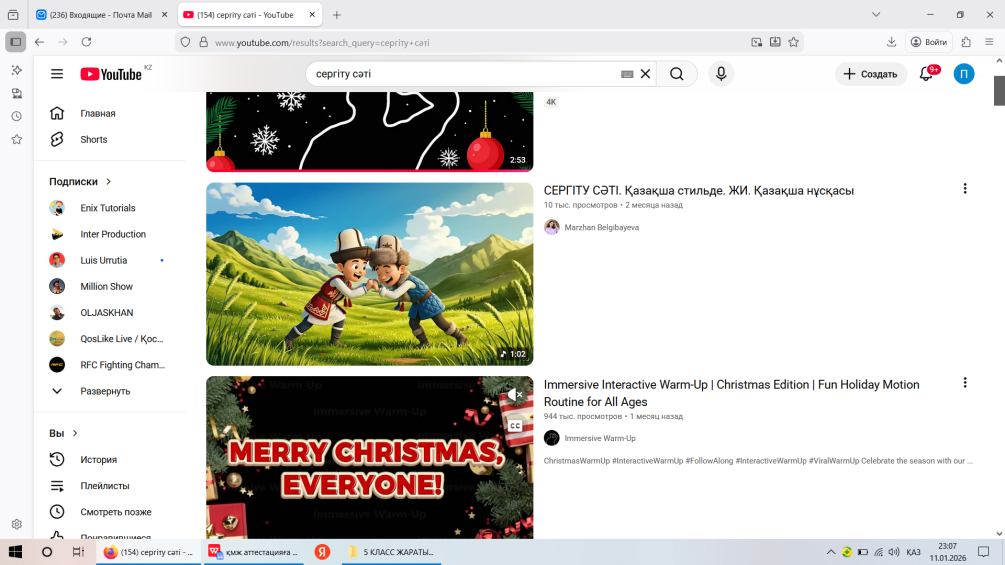Open account avatar menu
Viewport: 1005px width, 565px height.
[963, 74]
